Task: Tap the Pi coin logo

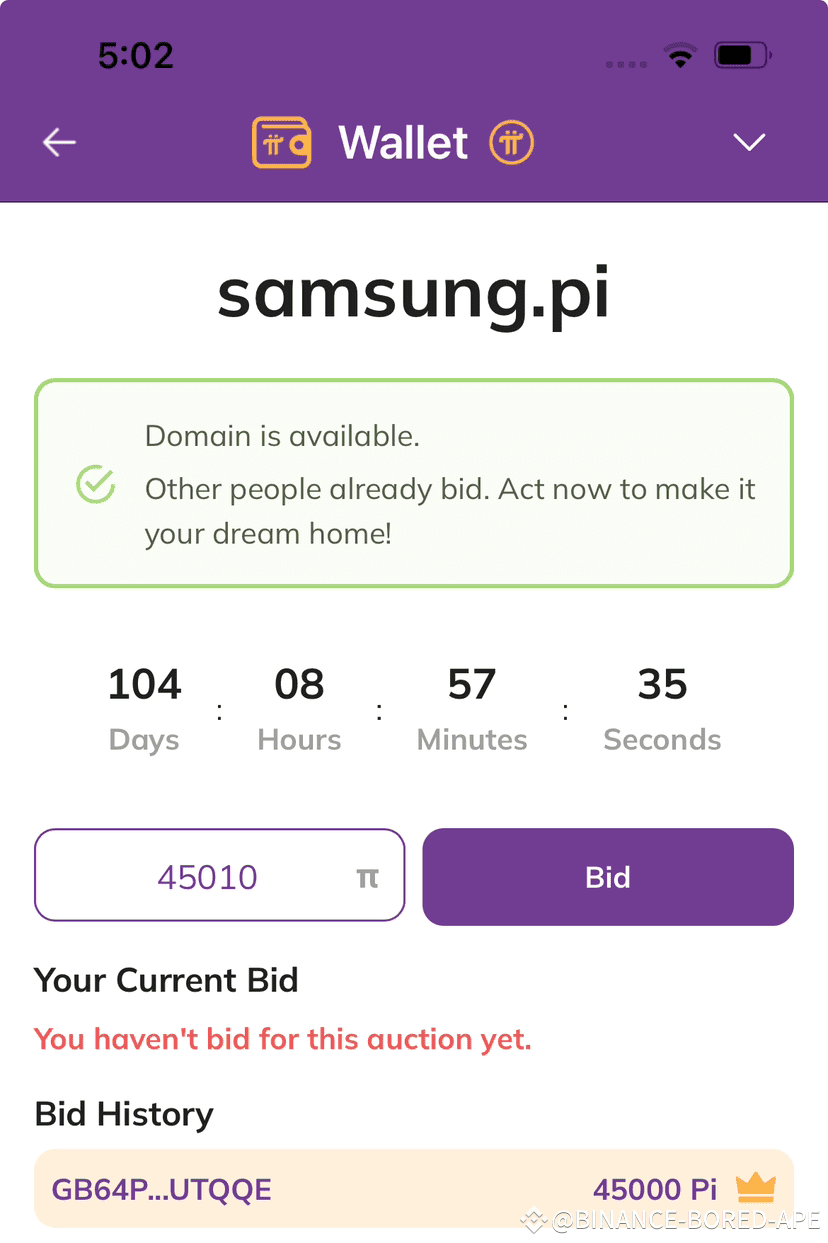Action: point(511,143)
